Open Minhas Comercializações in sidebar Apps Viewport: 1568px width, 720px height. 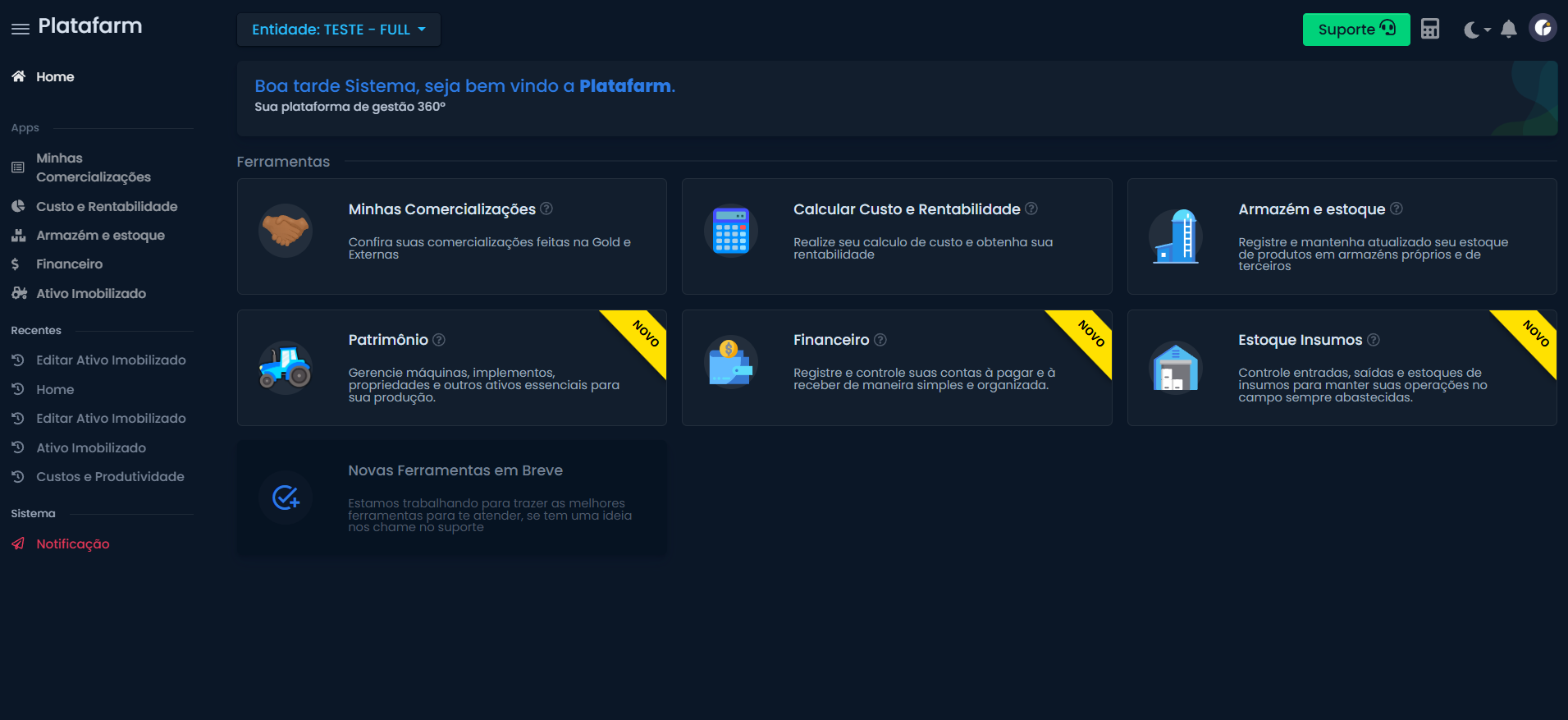pyautogui.click(x=94, y=167)
